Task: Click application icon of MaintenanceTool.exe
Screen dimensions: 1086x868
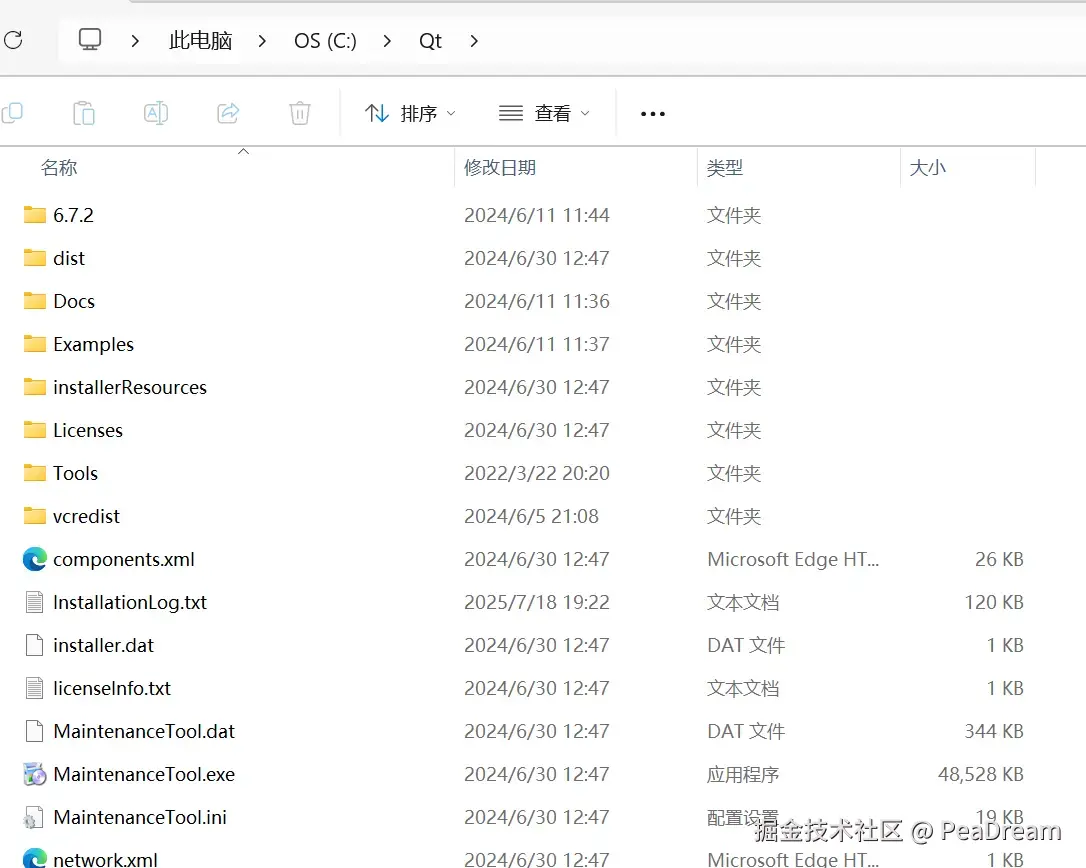Action: point(35,774)
